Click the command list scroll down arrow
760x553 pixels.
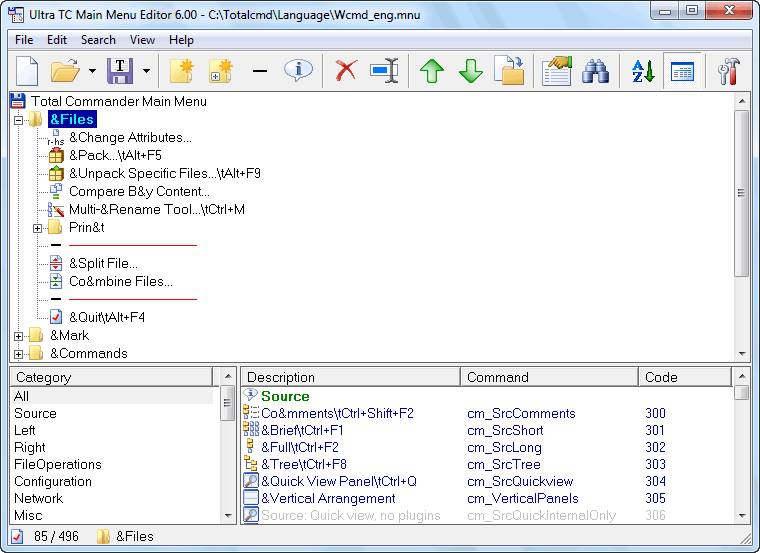742,516
